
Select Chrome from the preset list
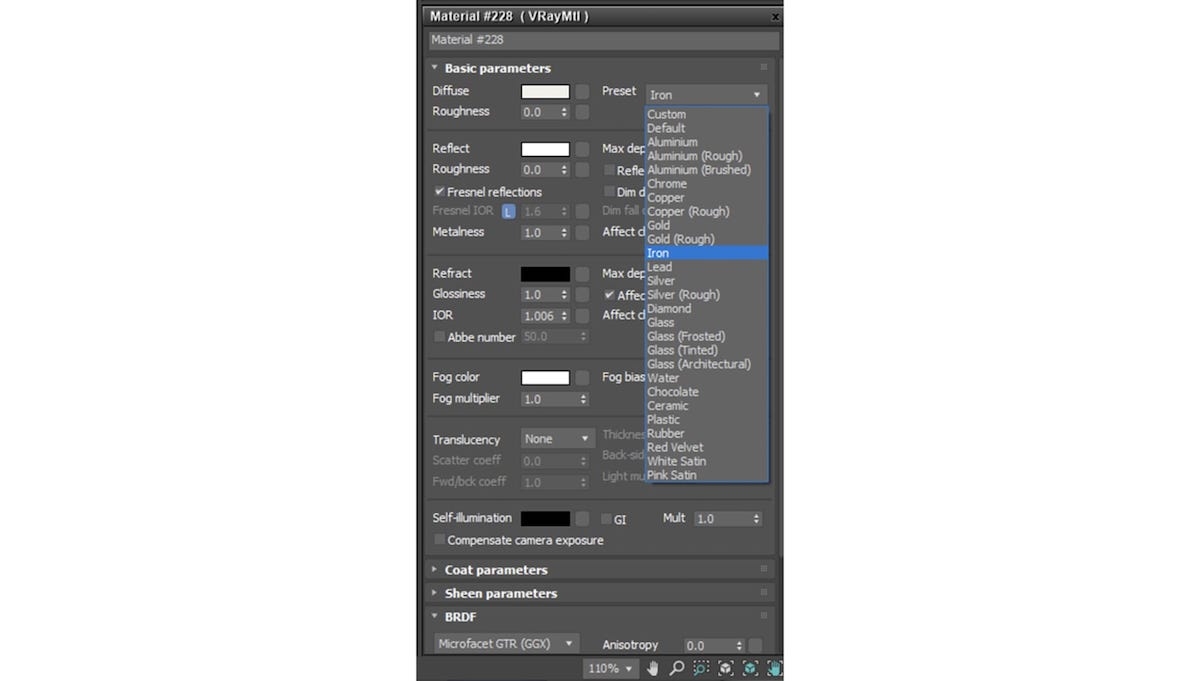[x=667, y=183]
